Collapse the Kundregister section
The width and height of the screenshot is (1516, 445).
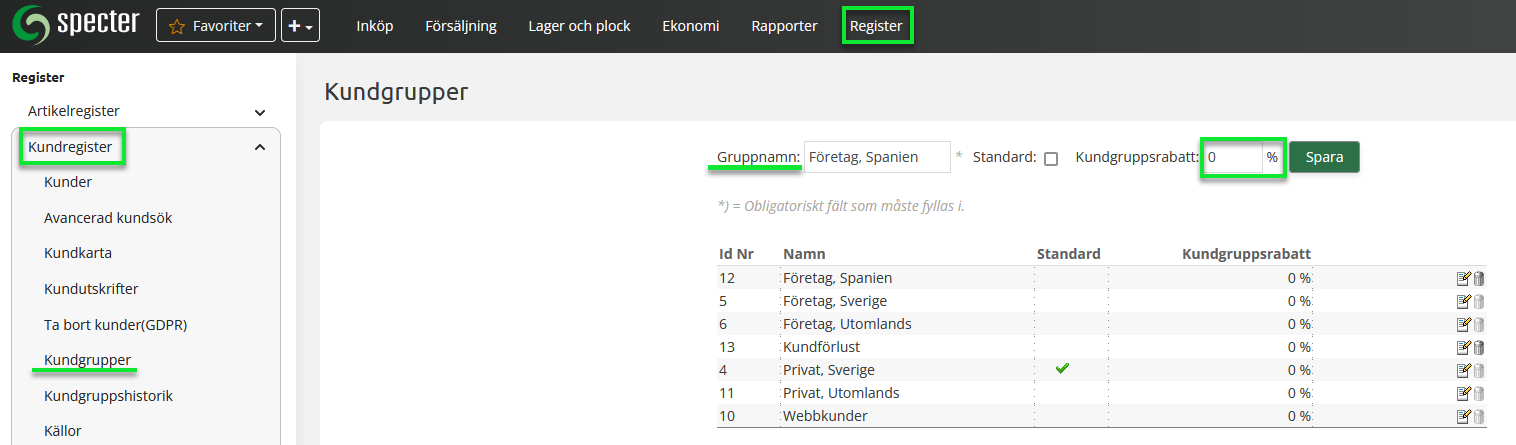click(260, 148)
